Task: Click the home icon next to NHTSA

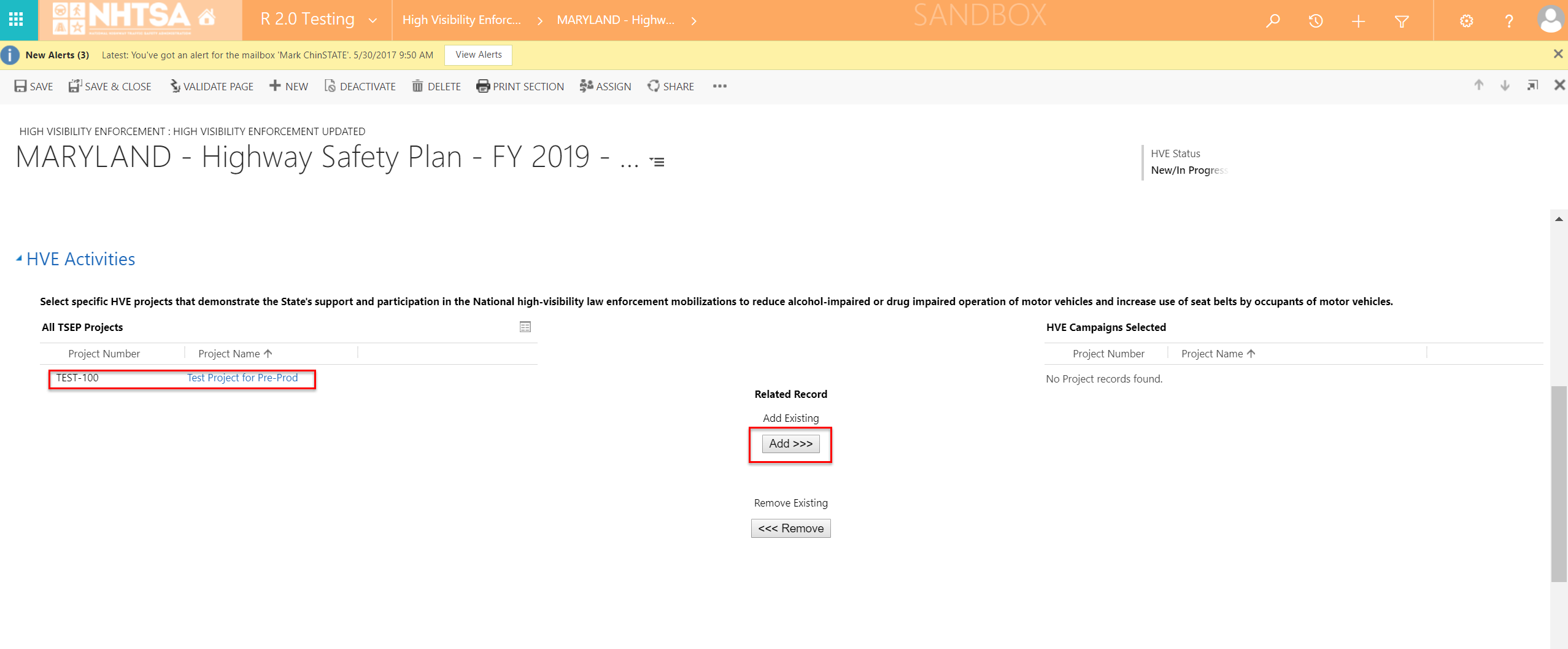Action: [207, 17]
